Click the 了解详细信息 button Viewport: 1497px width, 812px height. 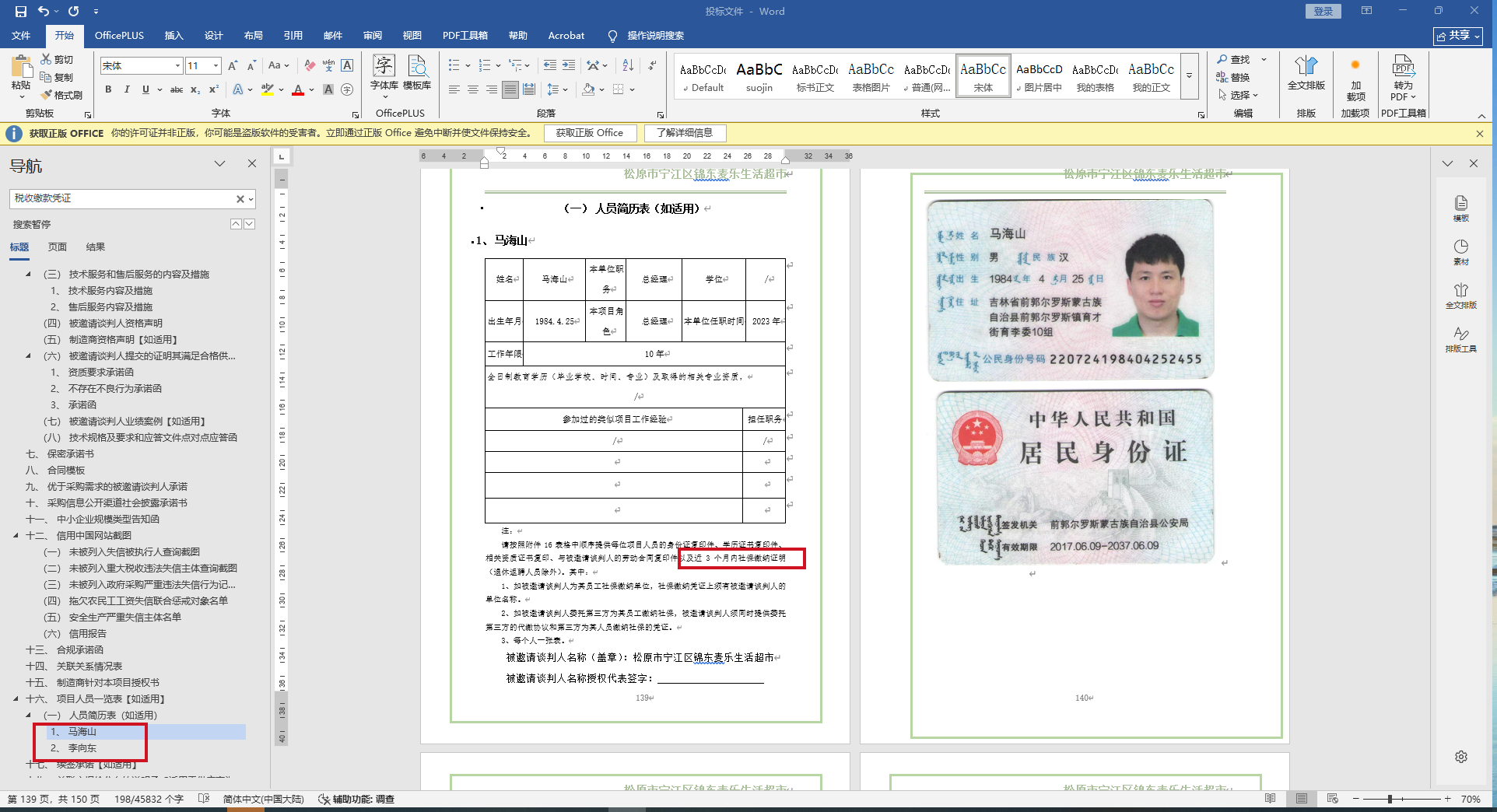[684, 133]
